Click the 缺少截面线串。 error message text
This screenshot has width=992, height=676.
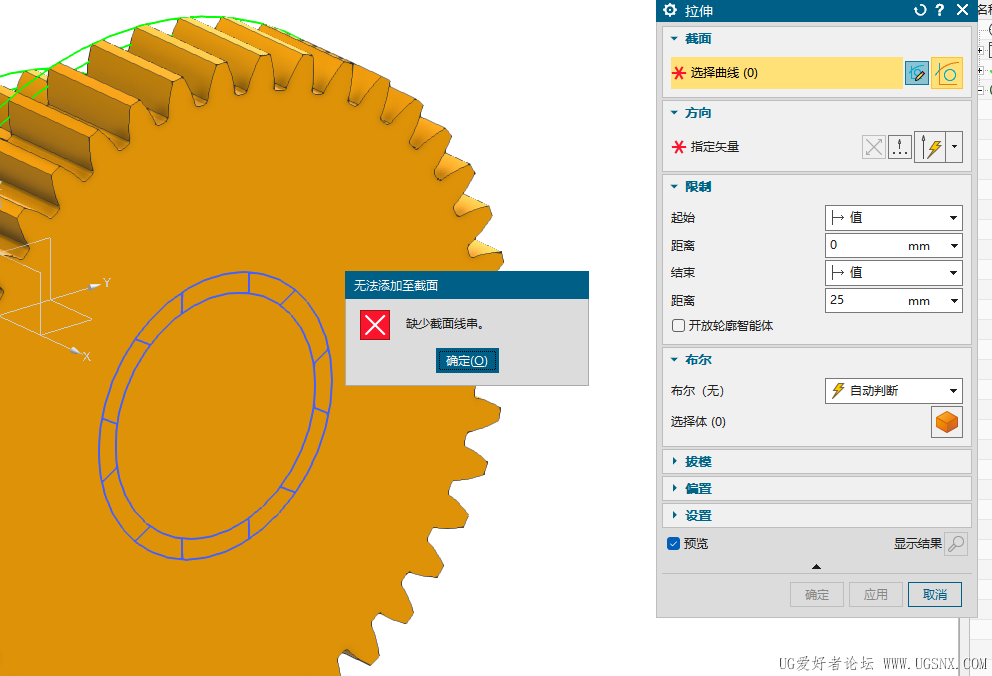point(445,324)
